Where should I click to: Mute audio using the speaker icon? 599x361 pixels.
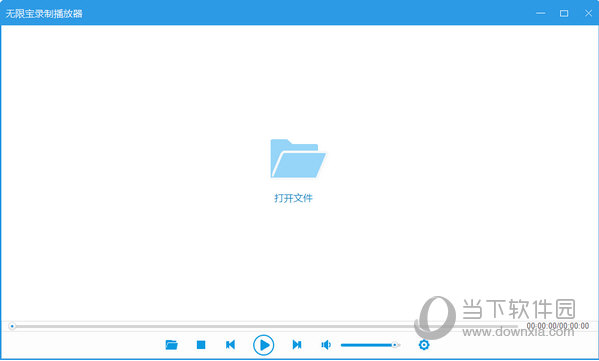click(326, 345)
